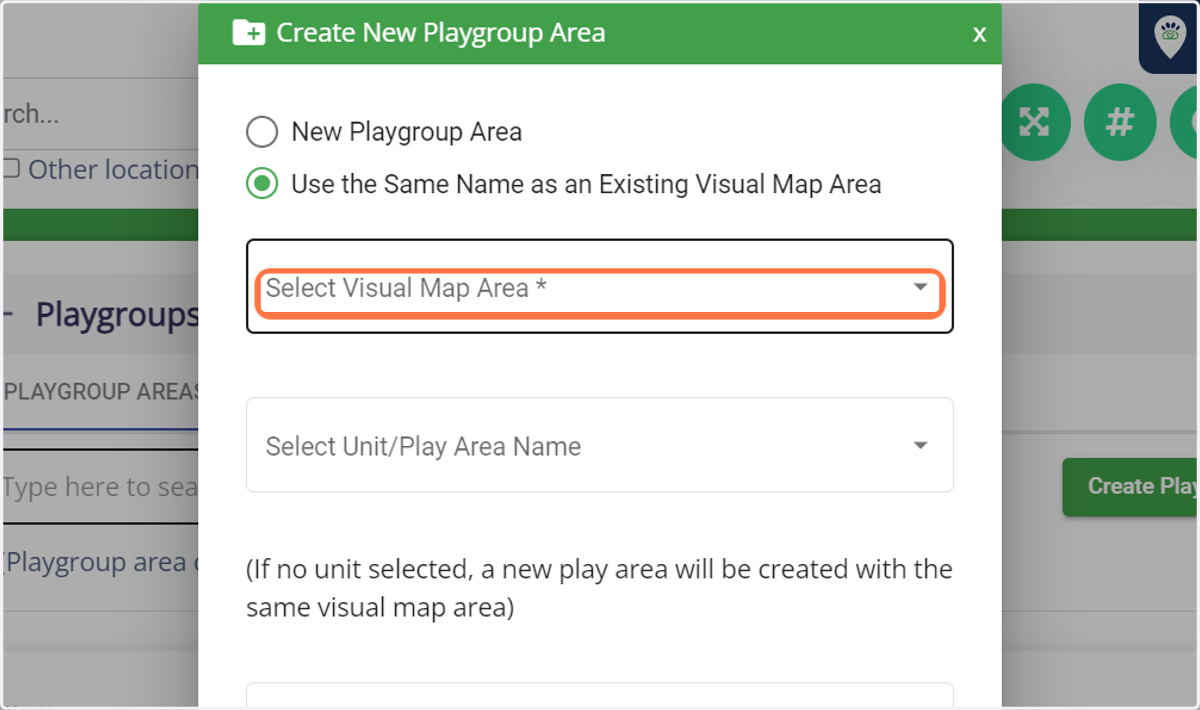Close the Create New Playgroup Area dialog
This screenshot has height=710, width=1200.
point(979,33)
